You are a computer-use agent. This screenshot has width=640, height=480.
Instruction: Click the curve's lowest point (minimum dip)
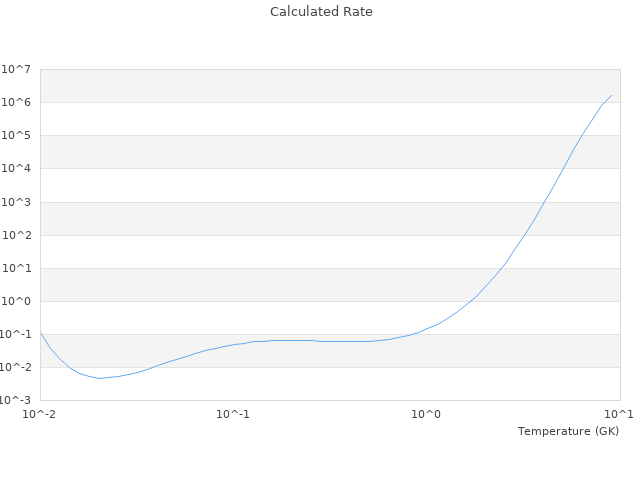point(99,378)
